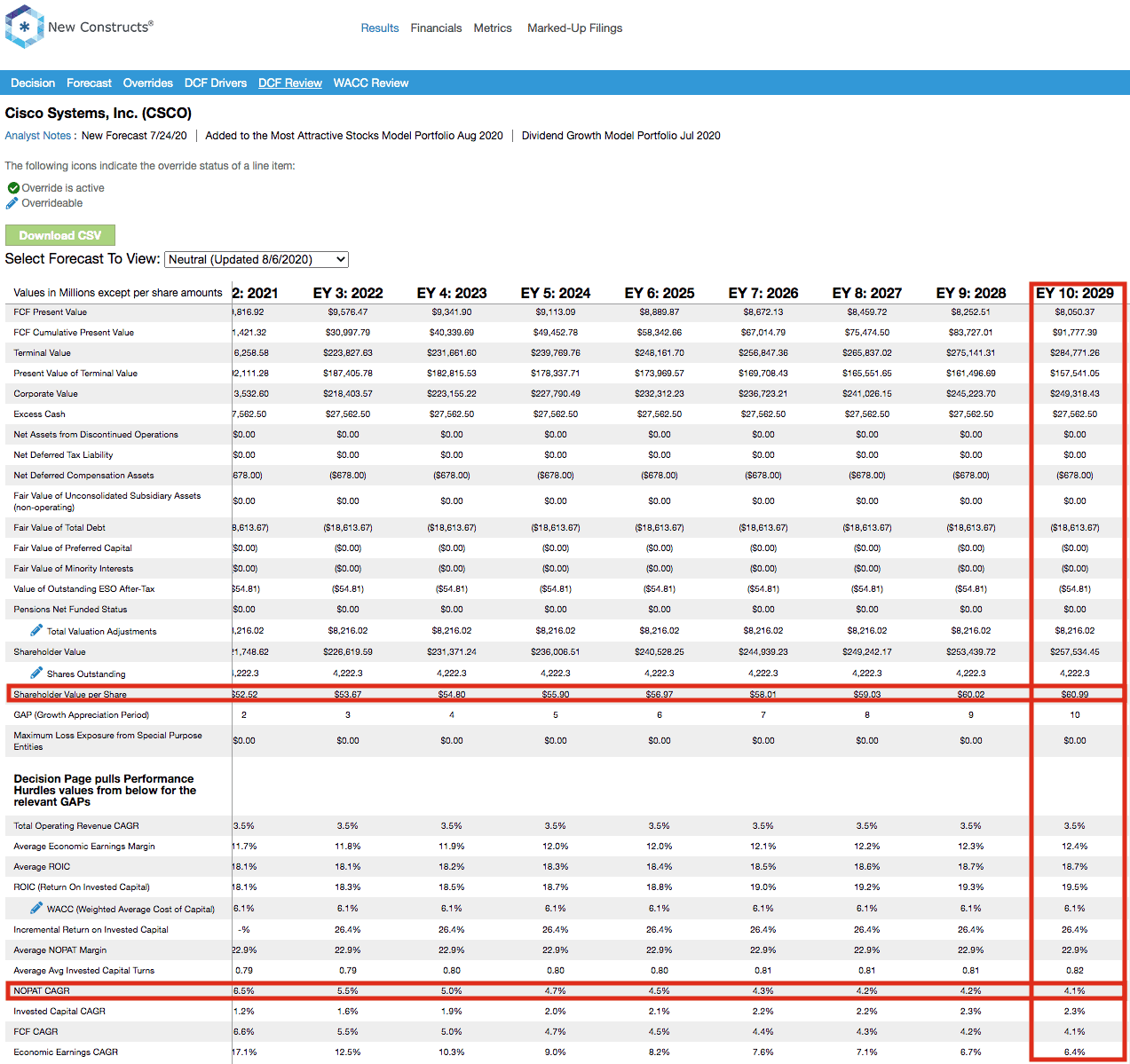Click the $257,534.45 Shareholder Value cell
This screenshot has width=1130, height=1064.
[x=1075, y=652]
